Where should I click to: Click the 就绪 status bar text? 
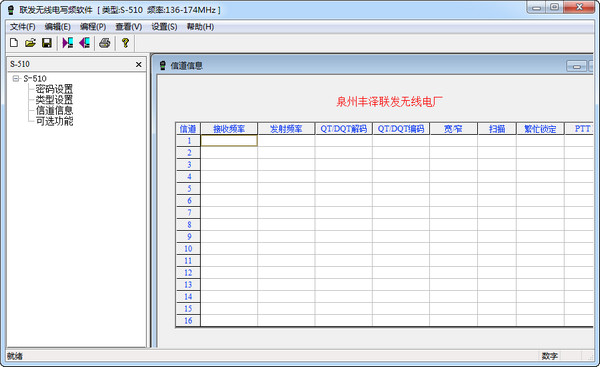pos(15,356)
